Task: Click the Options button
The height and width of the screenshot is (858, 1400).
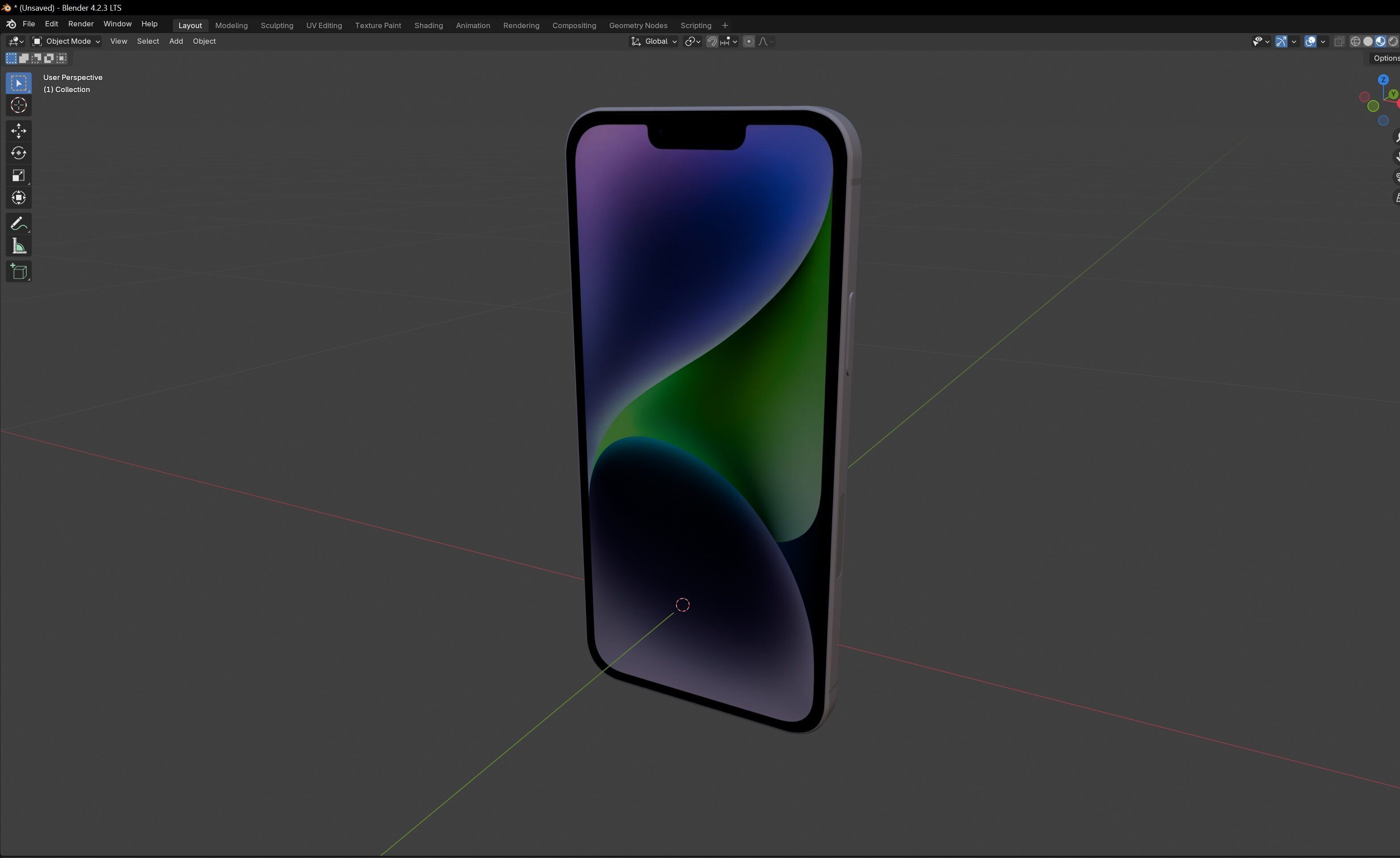Action: pos(1385,58)
